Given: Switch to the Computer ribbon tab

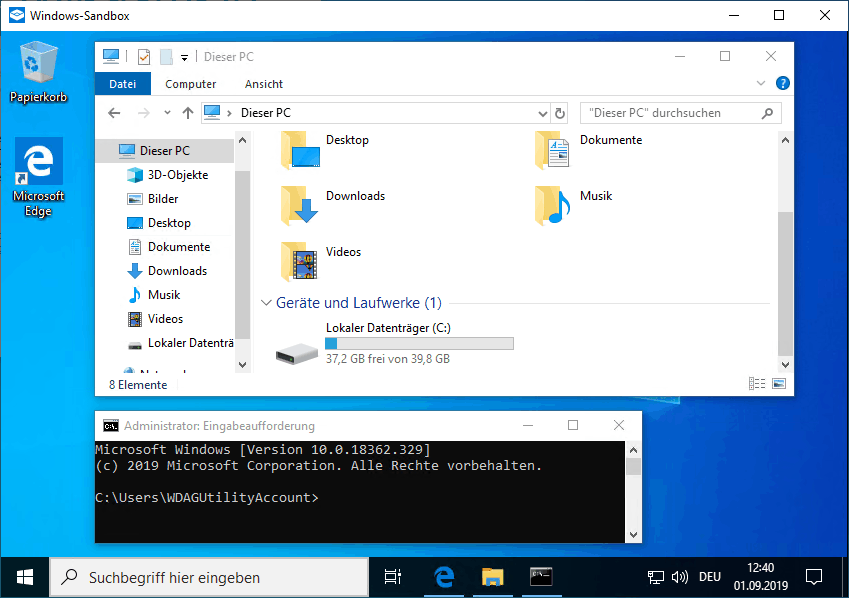Looking at the screenshot, I should (190, 84).
